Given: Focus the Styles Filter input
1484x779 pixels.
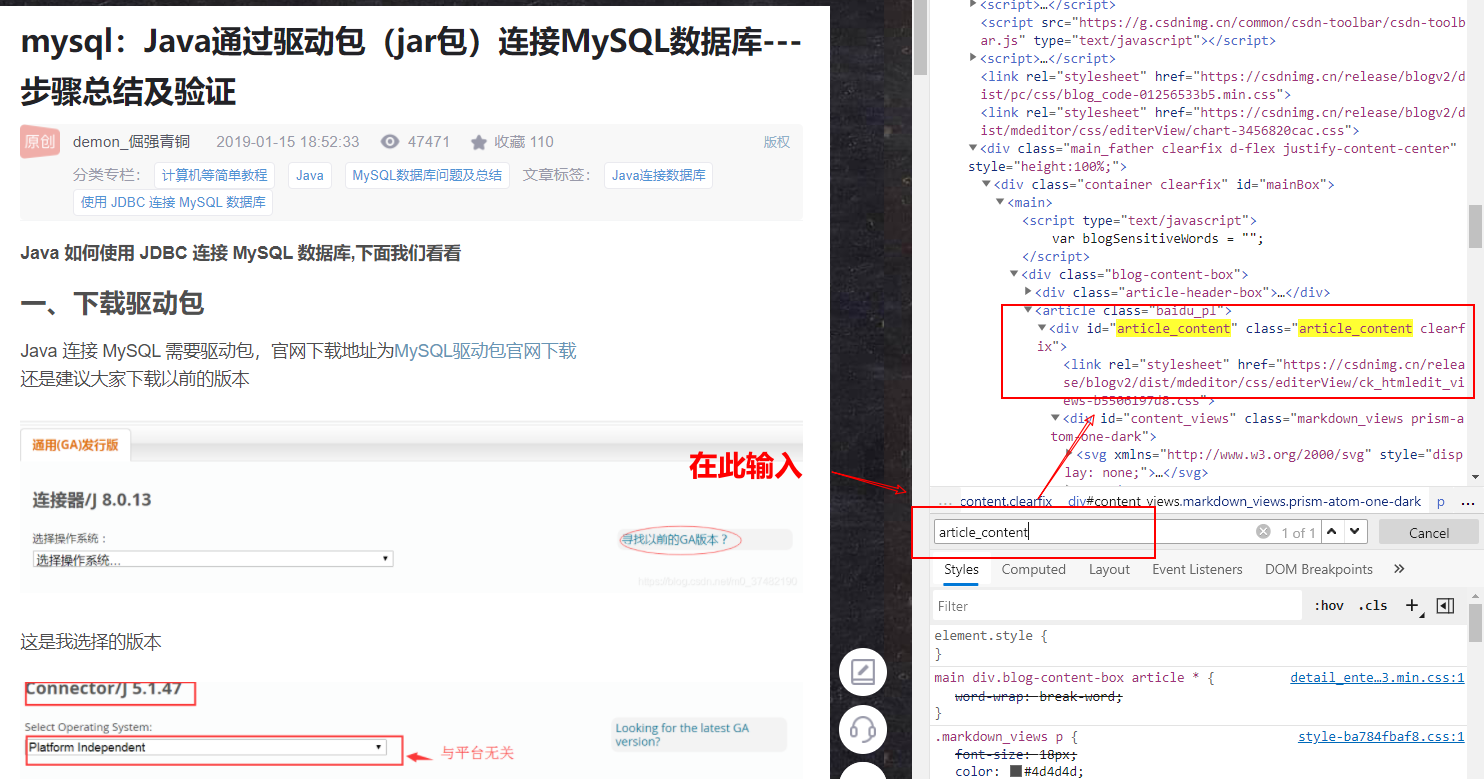Looking at the screenshot, I should 1118,605.
